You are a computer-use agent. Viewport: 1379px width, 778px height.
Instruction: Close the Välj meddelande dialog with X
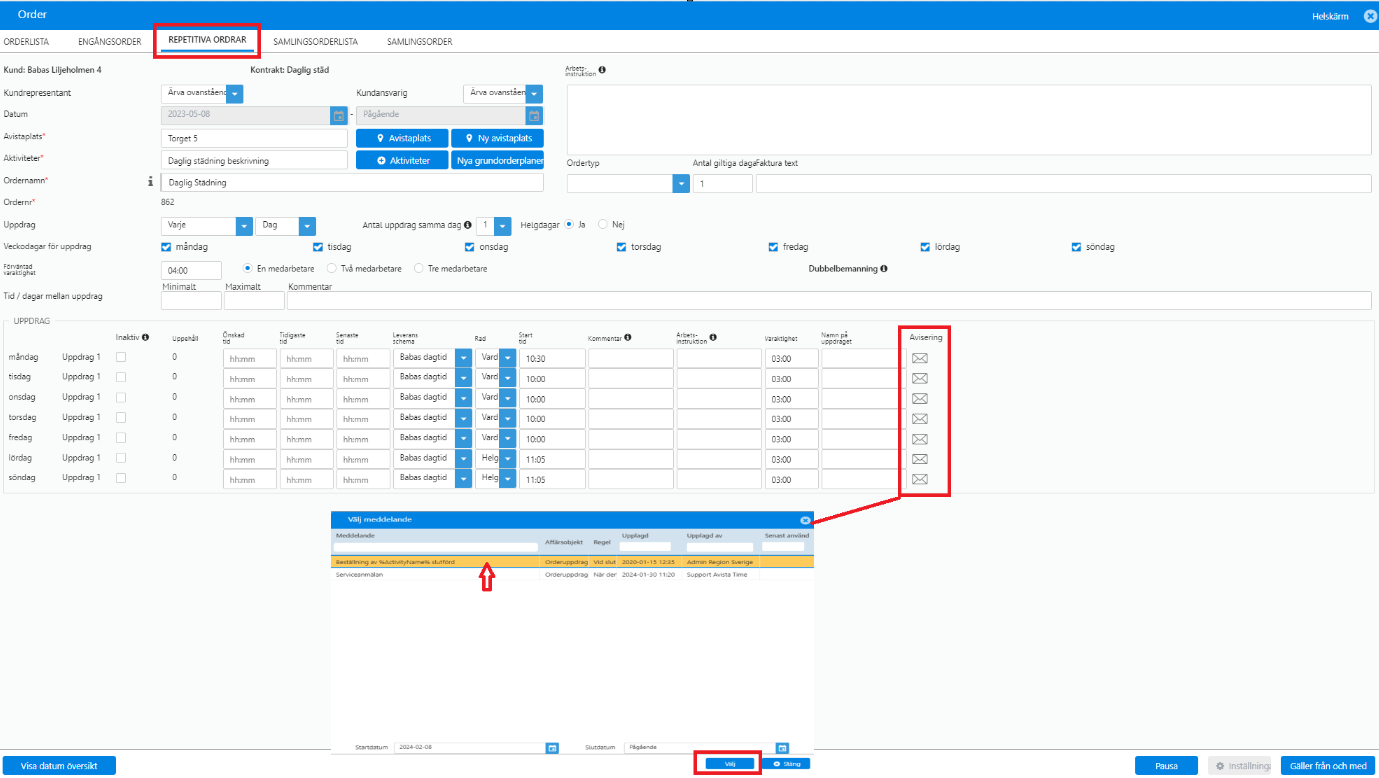pos(805,520)
